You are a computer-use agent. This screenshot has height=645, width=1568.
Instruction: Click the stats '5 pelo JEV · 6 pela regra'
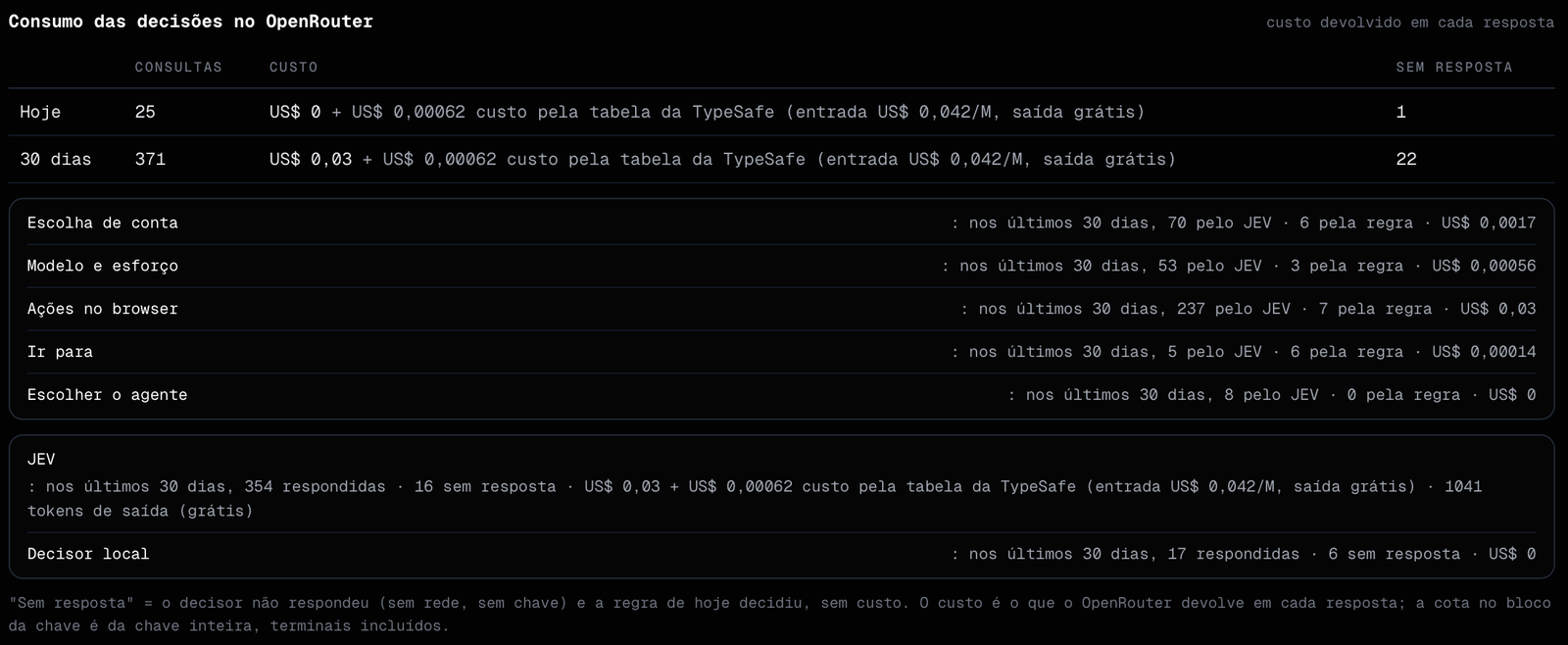1286,352
